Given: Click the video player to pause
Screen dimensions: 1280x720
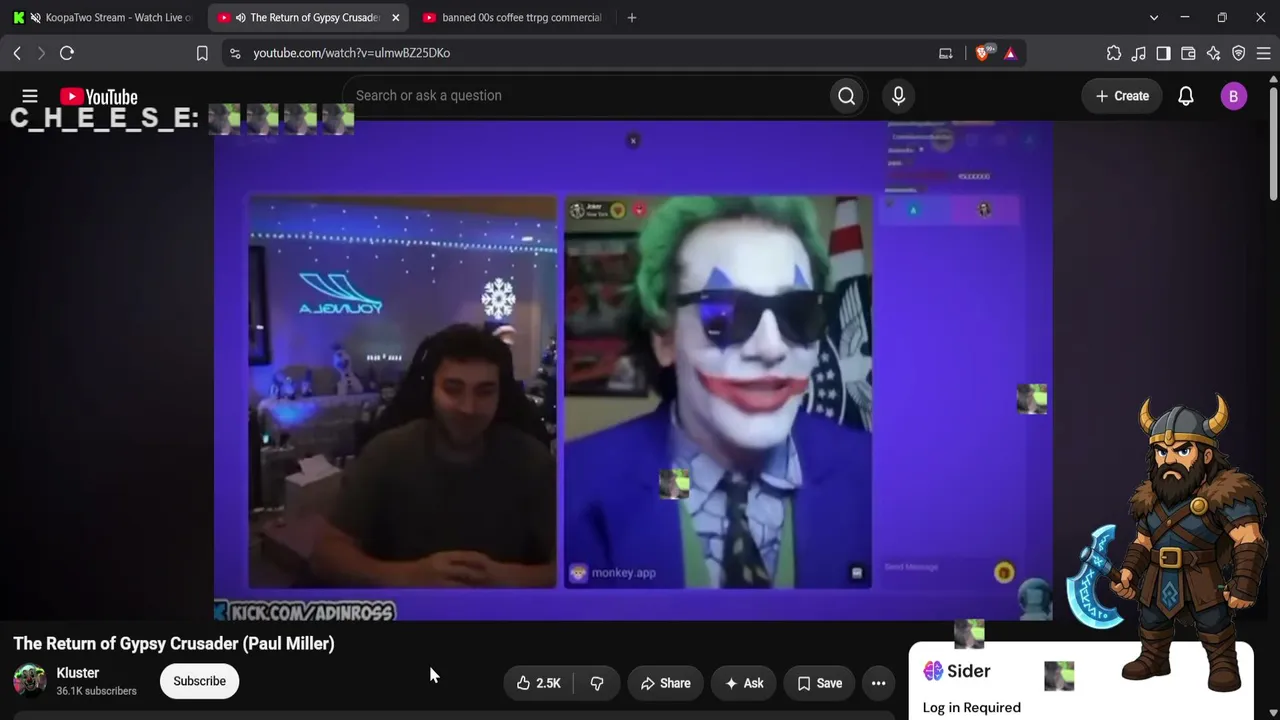Looking at the screenshot, I should point(633,371).
